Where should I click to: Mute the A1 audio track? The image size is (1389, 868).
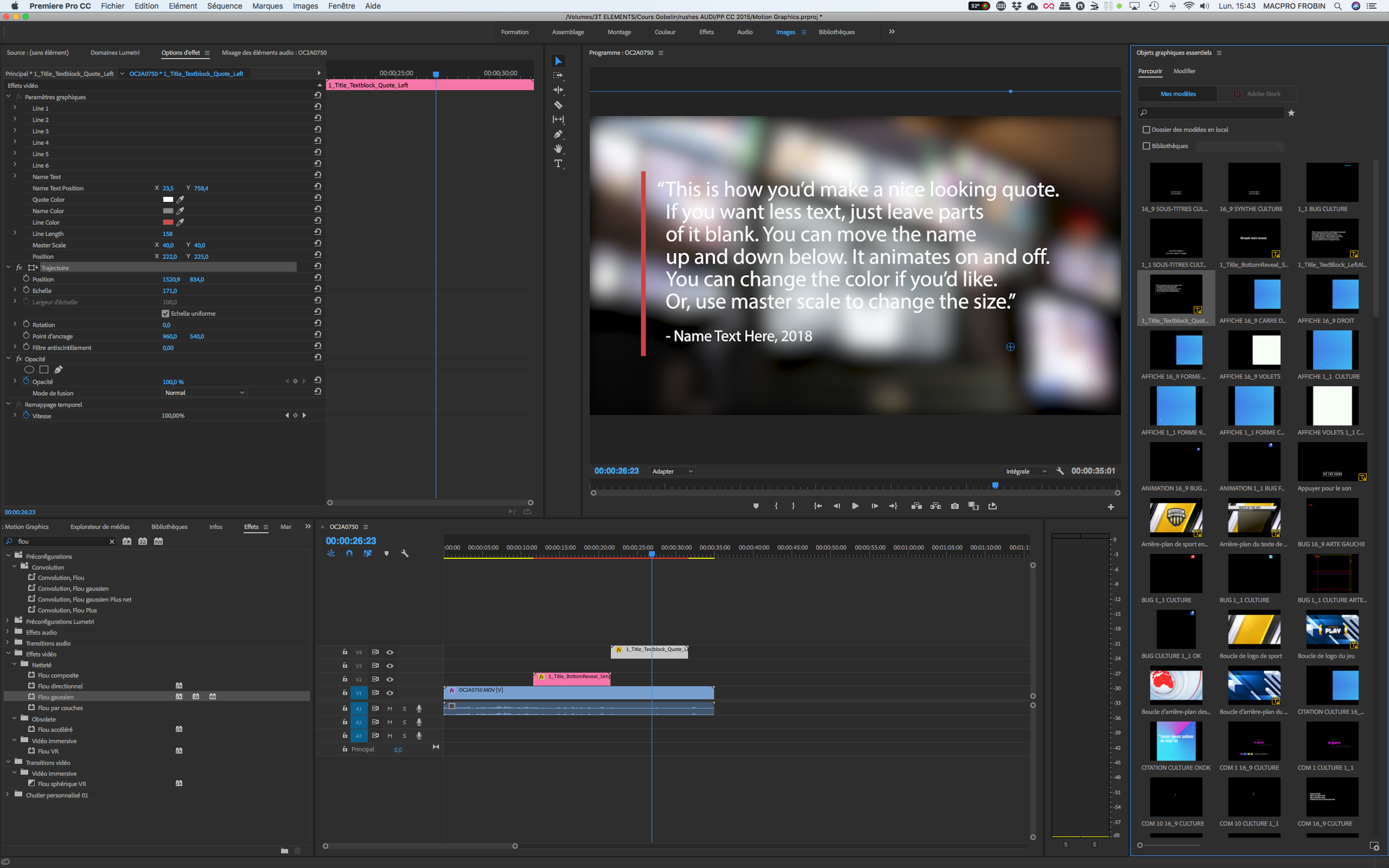point(390,709)
